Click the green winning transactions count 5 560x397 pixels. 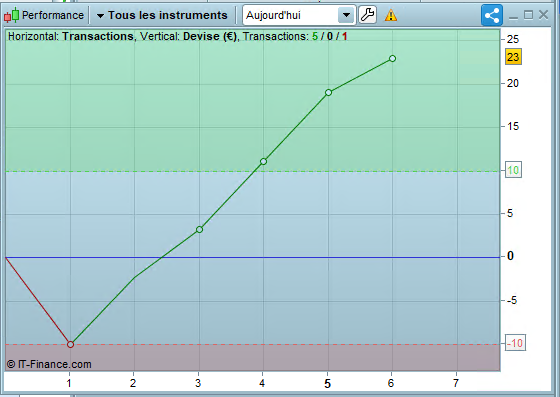pos(315,36)
